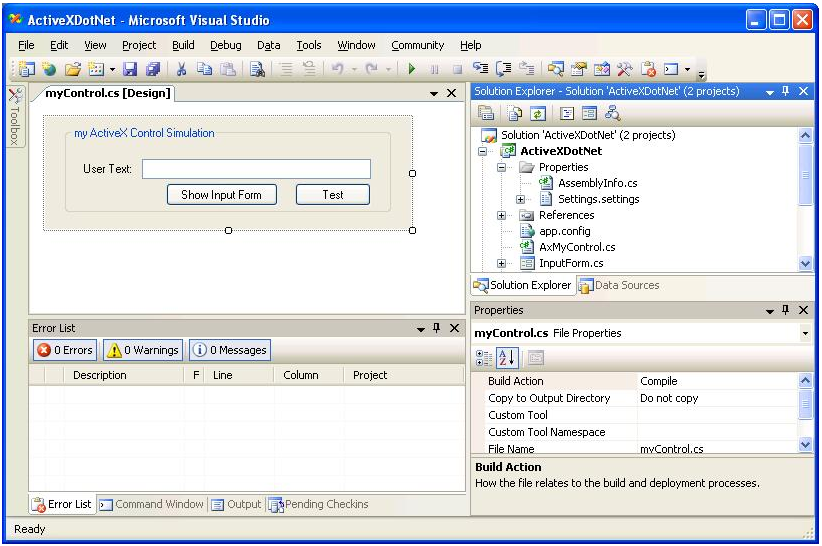Toggle the 0 Messages filter

point(230,350)
